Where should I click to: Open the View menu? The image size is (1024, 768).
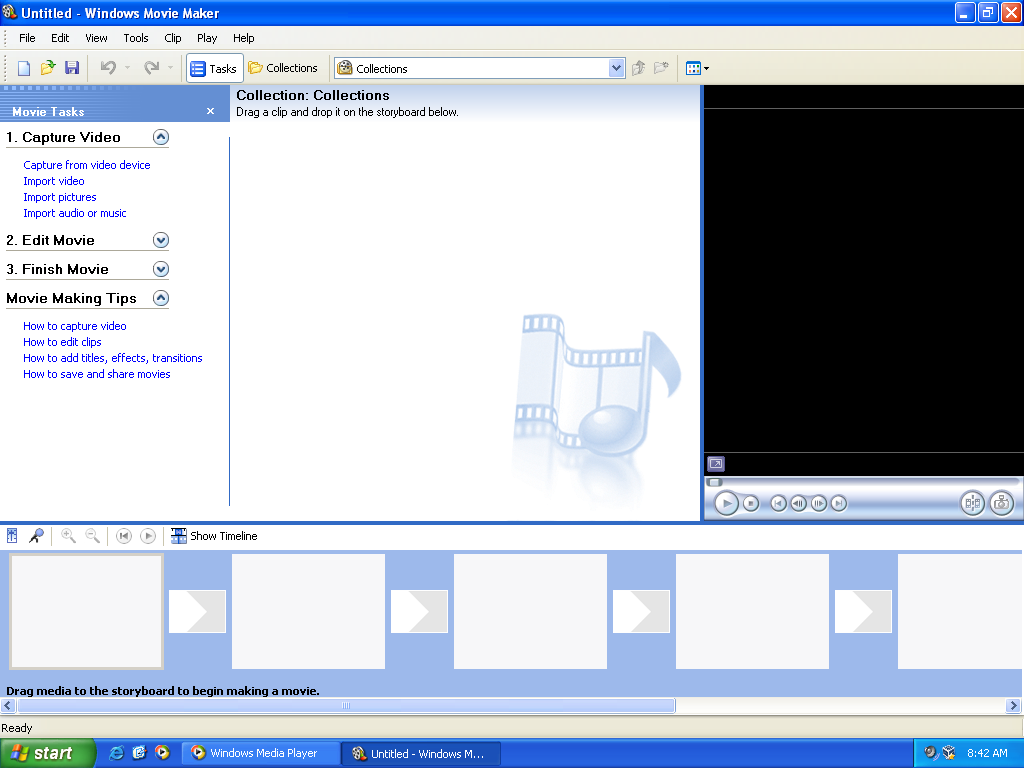96,38
